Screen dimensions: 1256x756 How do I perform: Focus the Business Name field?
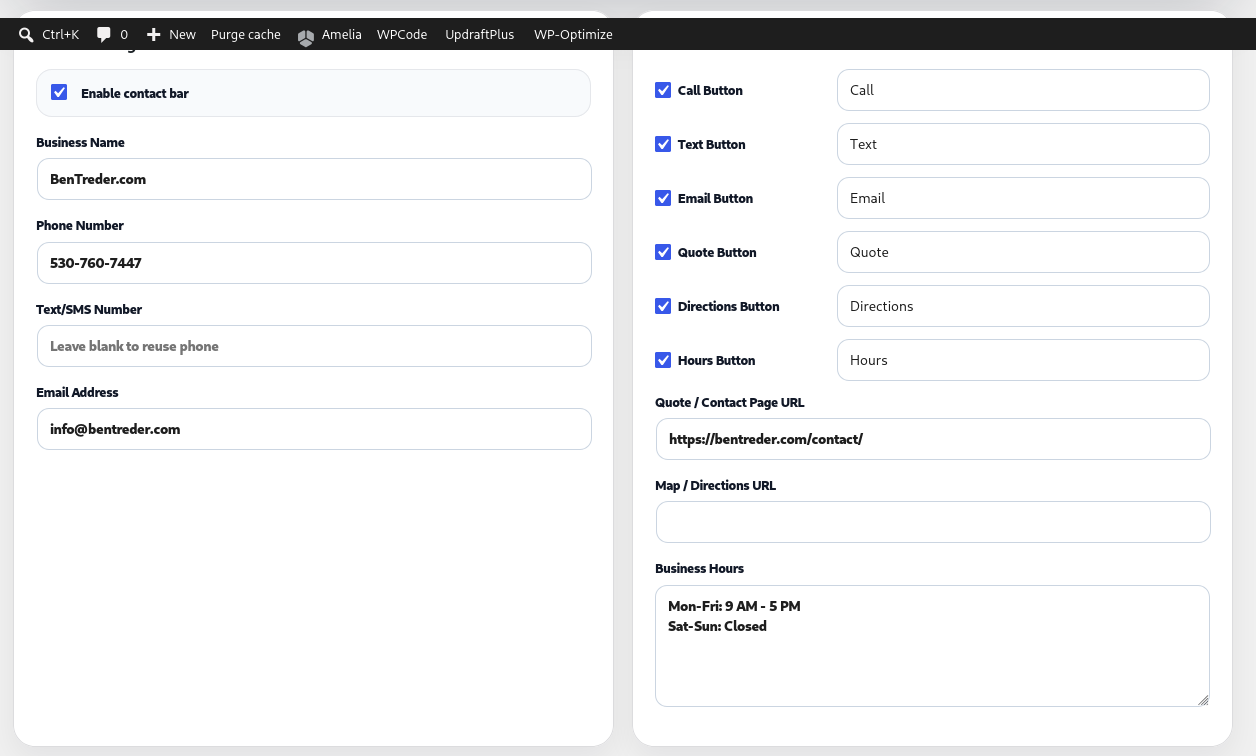[x=314, y=179]
